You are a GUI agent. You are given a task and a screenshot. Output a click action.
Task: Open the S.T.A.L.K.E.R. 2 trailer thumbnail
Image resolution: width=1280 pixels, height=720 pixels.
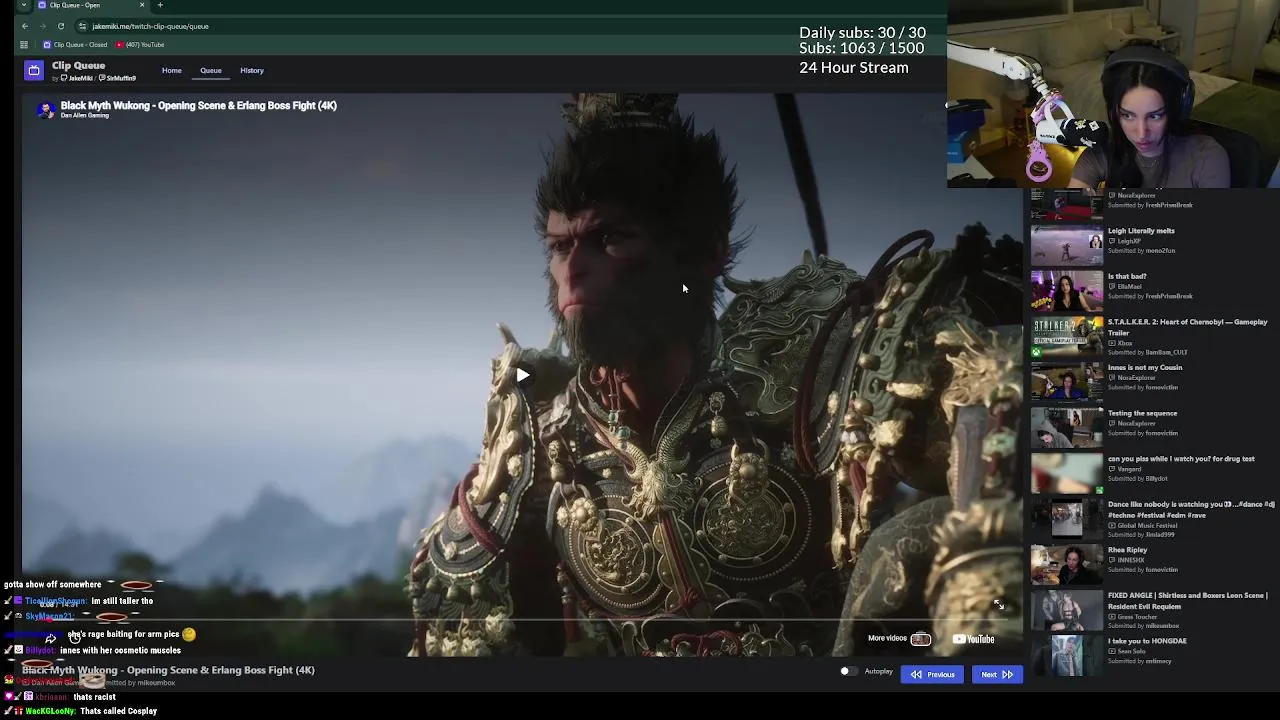tap(1067, 337)
